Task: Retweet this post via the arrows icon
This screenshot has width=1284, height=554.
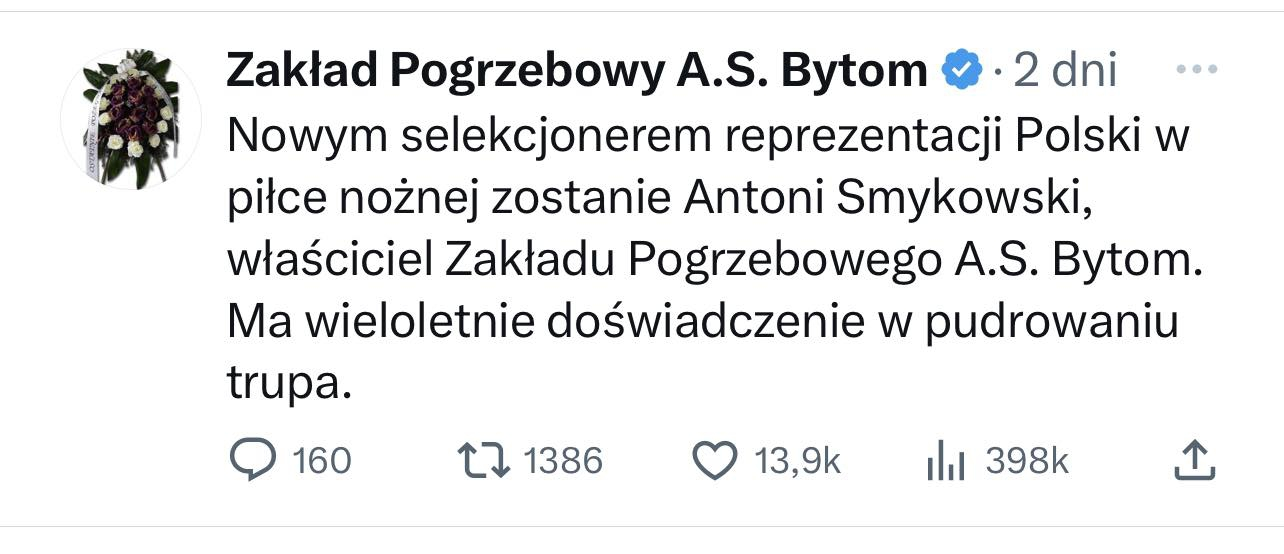Action: click(x=483, y=461)
